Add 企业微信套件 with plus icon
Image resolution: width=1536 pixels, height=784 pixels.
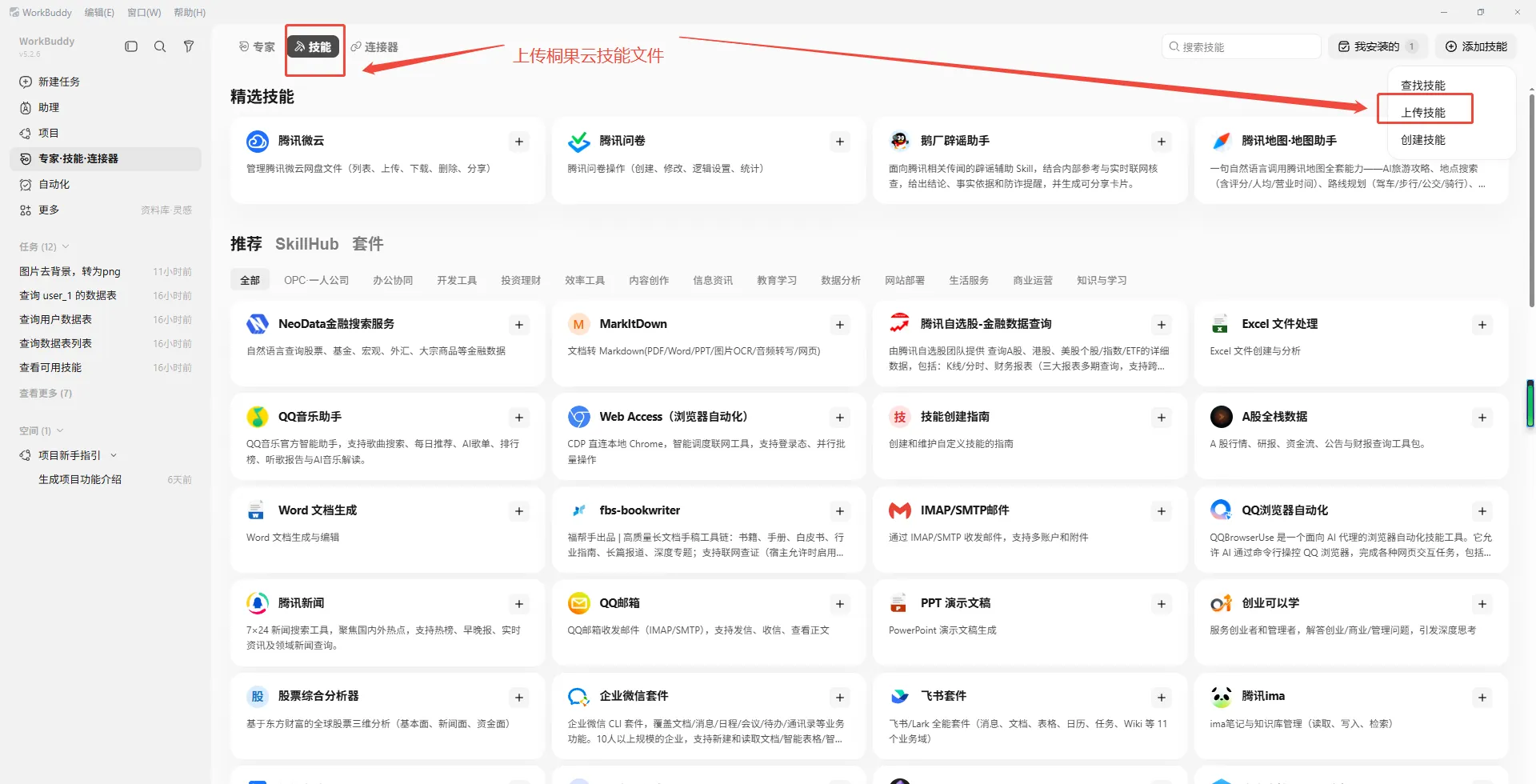coord(840,698)
